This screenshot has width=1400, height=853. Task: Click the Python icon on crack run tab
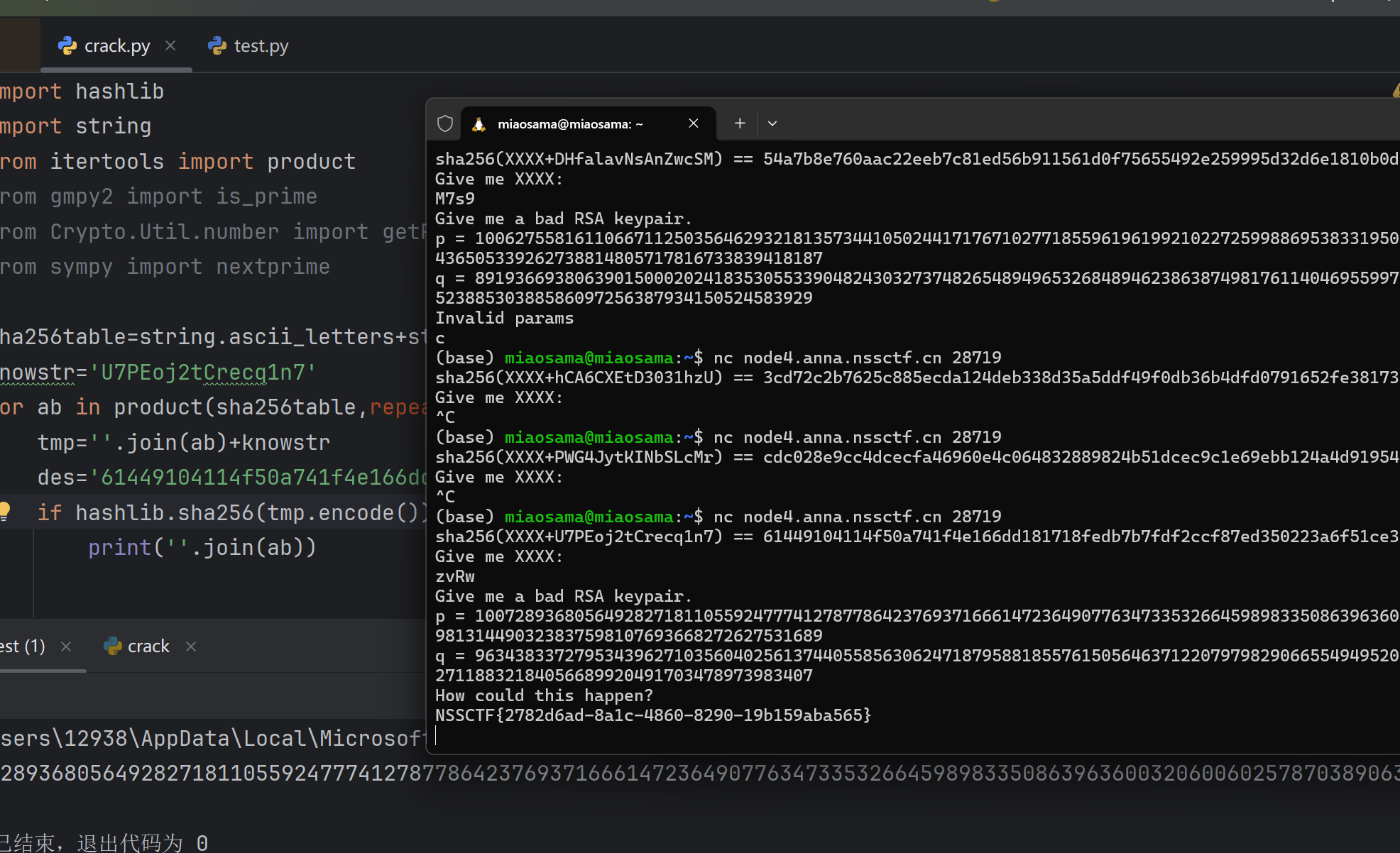(113, 646)
